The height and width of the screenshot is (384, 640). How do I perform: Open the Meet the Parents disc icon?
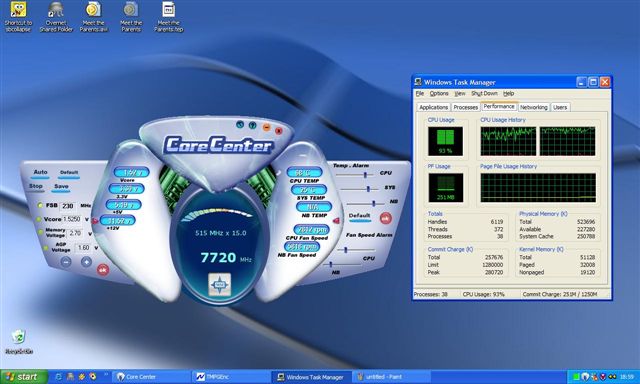tap(131, 17)
